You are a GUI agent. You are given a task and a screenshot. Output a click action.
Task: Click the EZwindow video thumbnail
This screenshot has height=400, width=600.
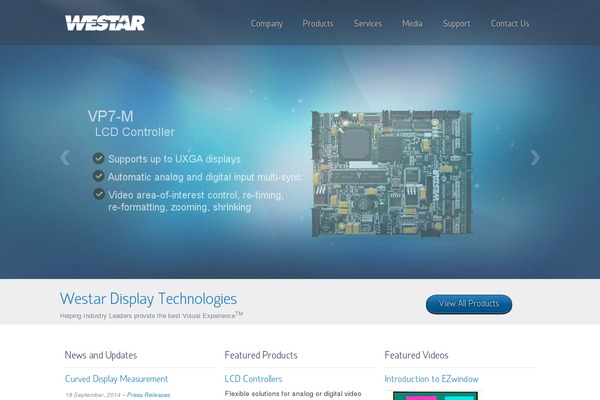coord(435,395)
